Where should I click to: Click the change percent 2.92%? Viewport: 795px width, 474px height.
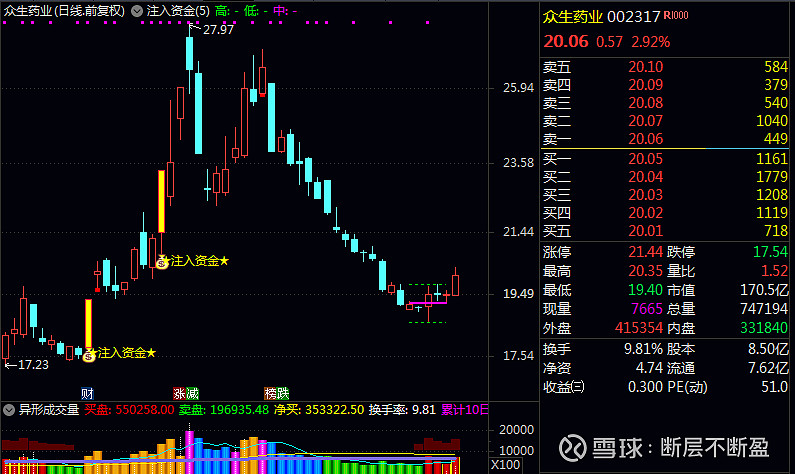[x=651, y=42]
